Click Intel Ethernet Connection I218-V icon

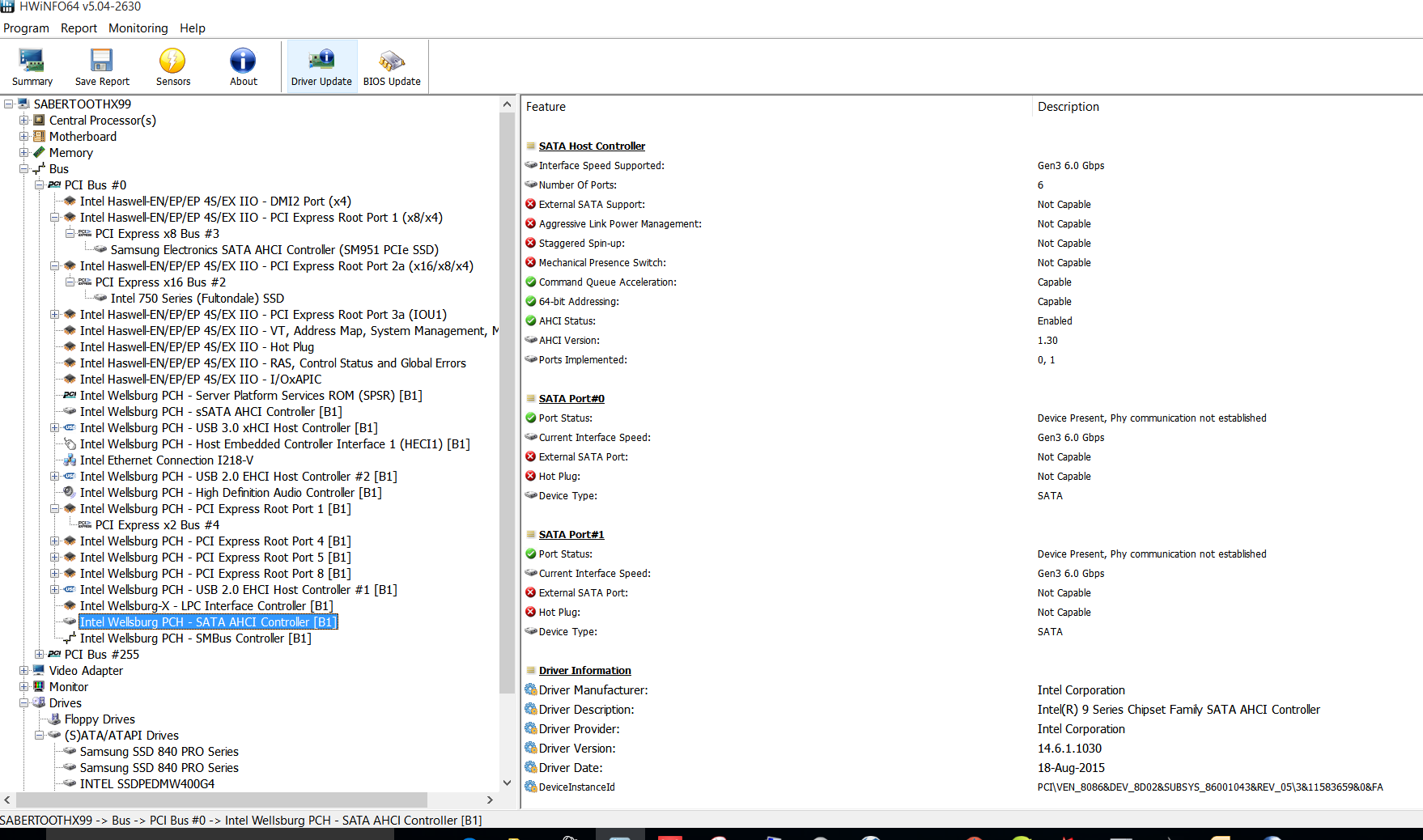tap(70, 460)
